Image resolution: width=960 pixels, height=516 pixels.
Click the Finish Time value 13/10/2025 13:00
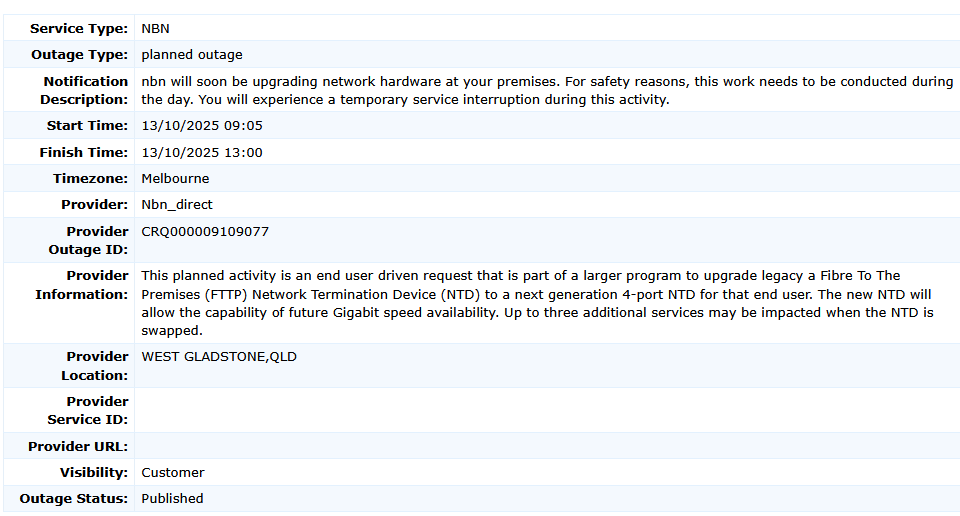point(202,153)
